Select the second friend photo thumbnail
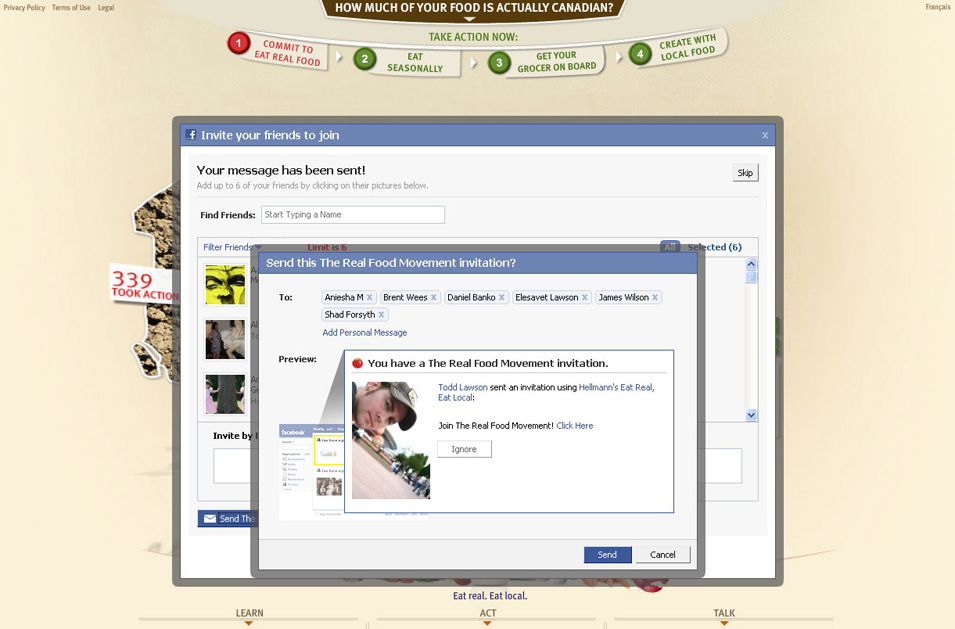The width and height of the screenshot is (955, 629). point(225,339)
